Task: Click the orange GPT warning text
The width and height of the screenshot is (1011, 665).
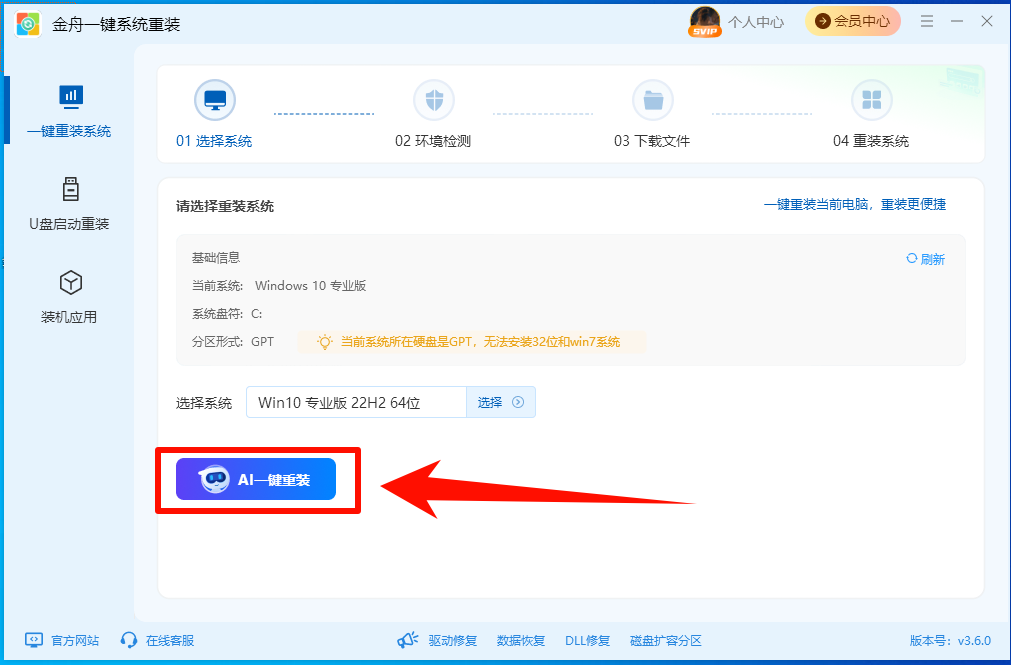Action: (x=480, y=342)
